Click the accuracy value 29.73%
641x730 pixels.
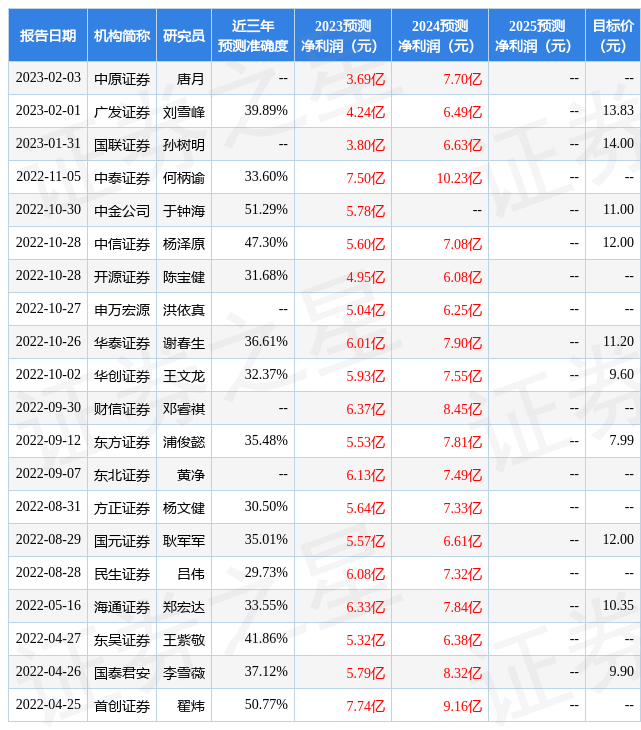click(266, 574)
